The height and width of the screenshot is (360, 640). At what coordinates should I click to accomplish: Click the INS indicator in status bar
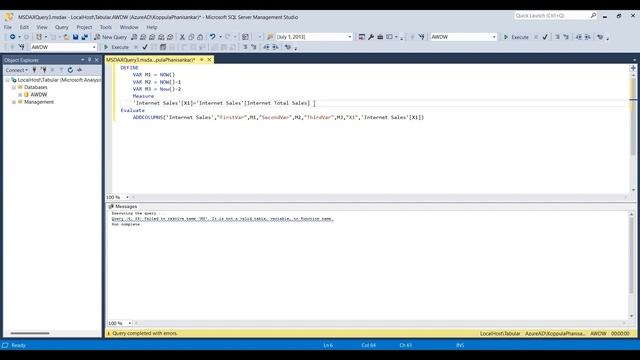pyautogui.click(x=460, y=345)
